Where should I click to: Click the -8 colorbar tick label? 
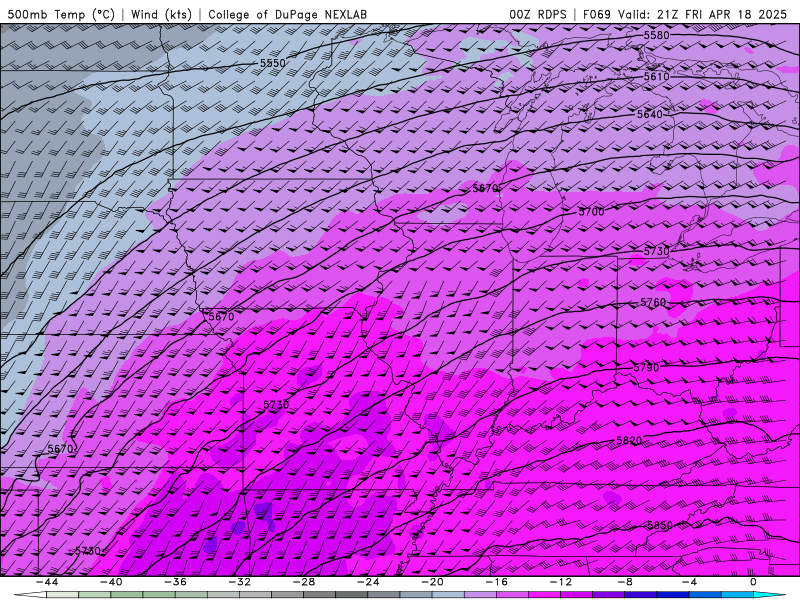pyautogui.click(x=625, y=582)
